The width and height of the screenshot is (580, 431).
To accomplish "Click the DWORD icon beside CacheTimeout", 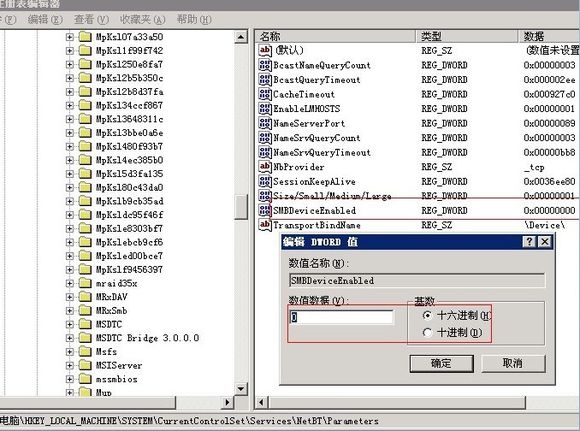I will click(x=265, y=94).
